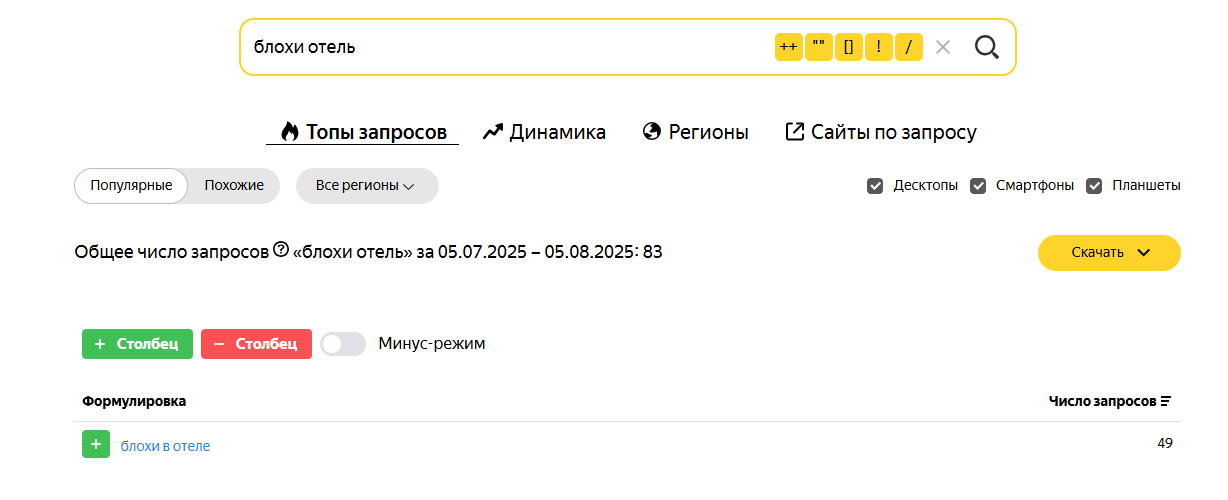The width and height of the screenshot is (1228, 500).
Task: Sort by the Число запросов column icon
Action: [x=1166, y=401]
